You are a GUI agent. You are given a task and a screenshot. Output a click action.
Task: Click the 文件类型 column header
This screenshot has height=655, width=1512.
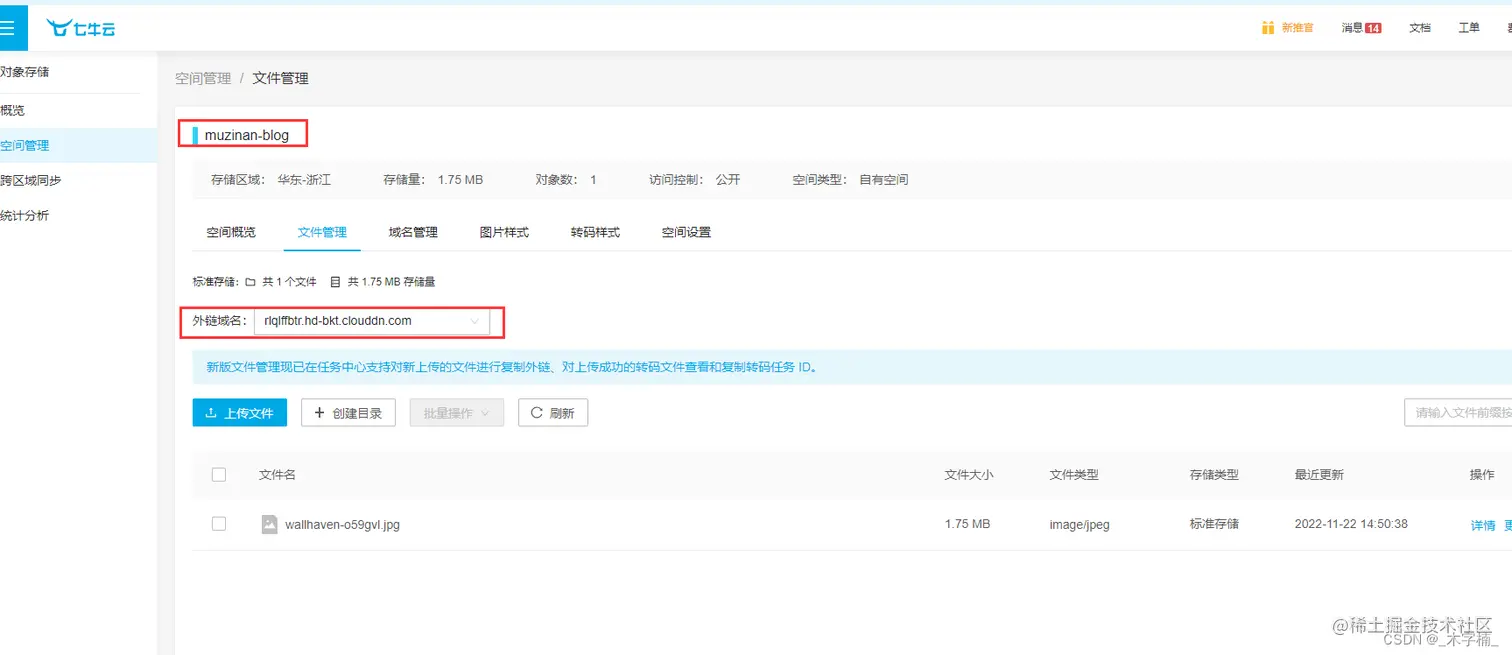coord(1074,475)
